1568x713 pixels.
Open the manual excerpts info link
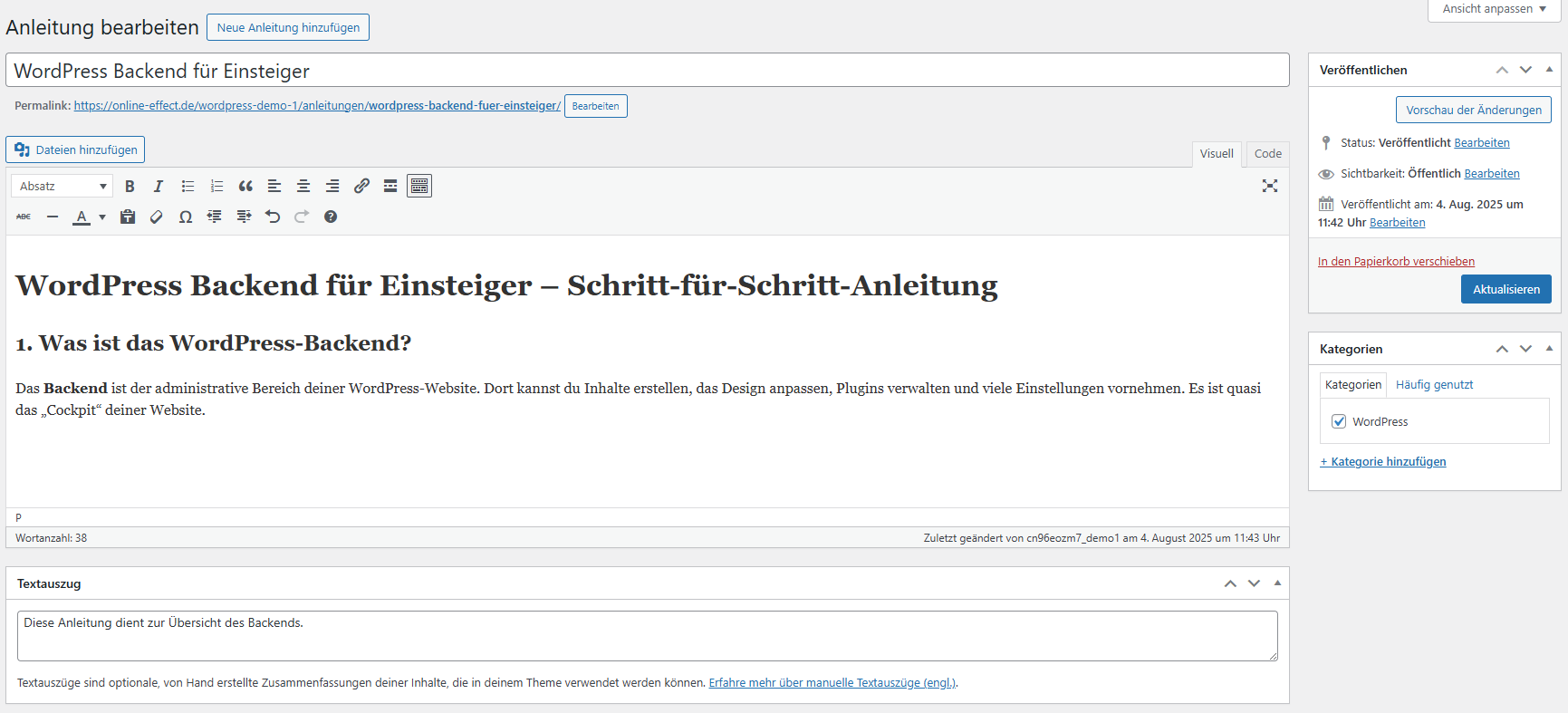point(832,683)
